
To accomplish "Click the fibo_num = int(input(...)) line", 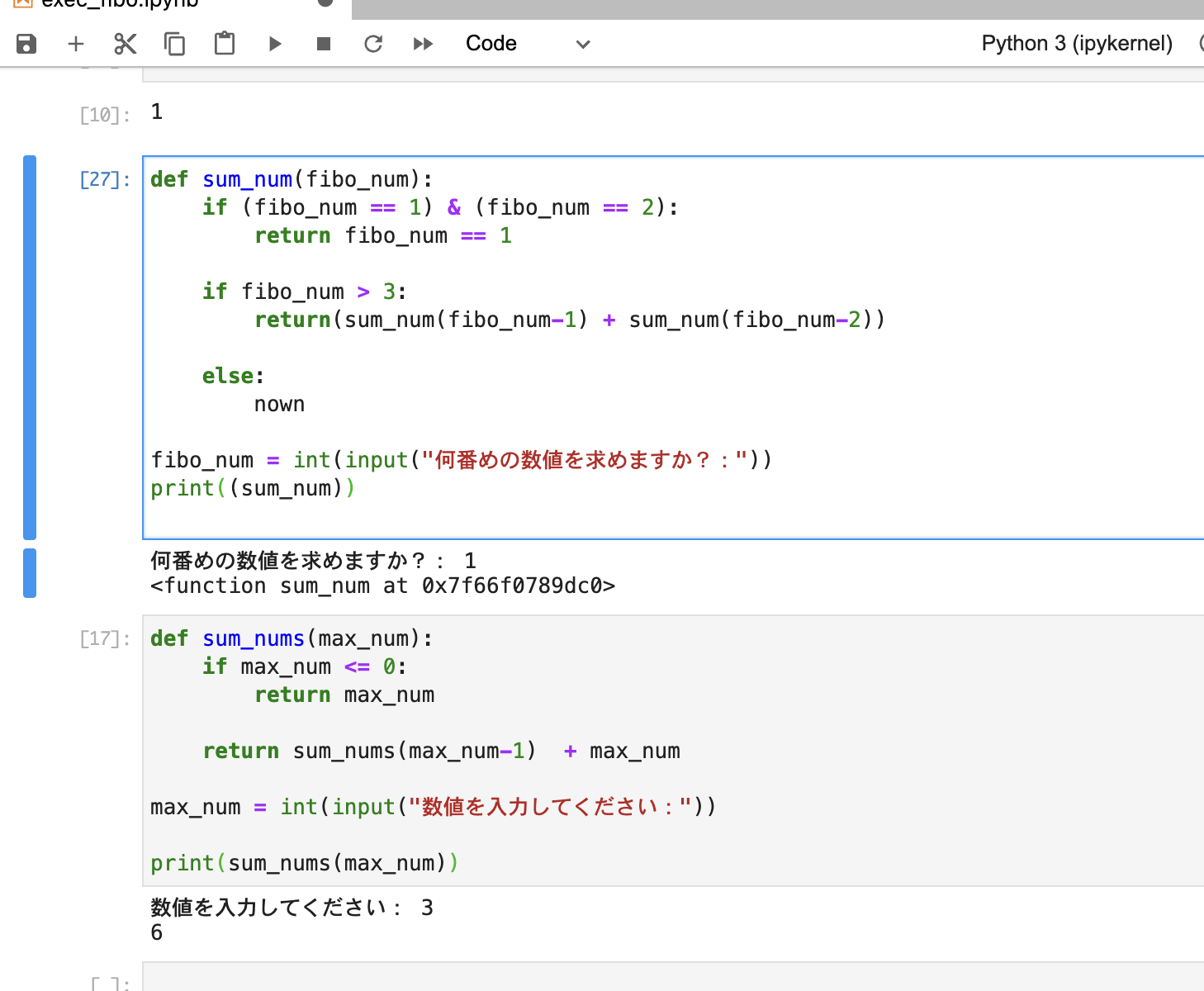I will [x=462, y=460].
